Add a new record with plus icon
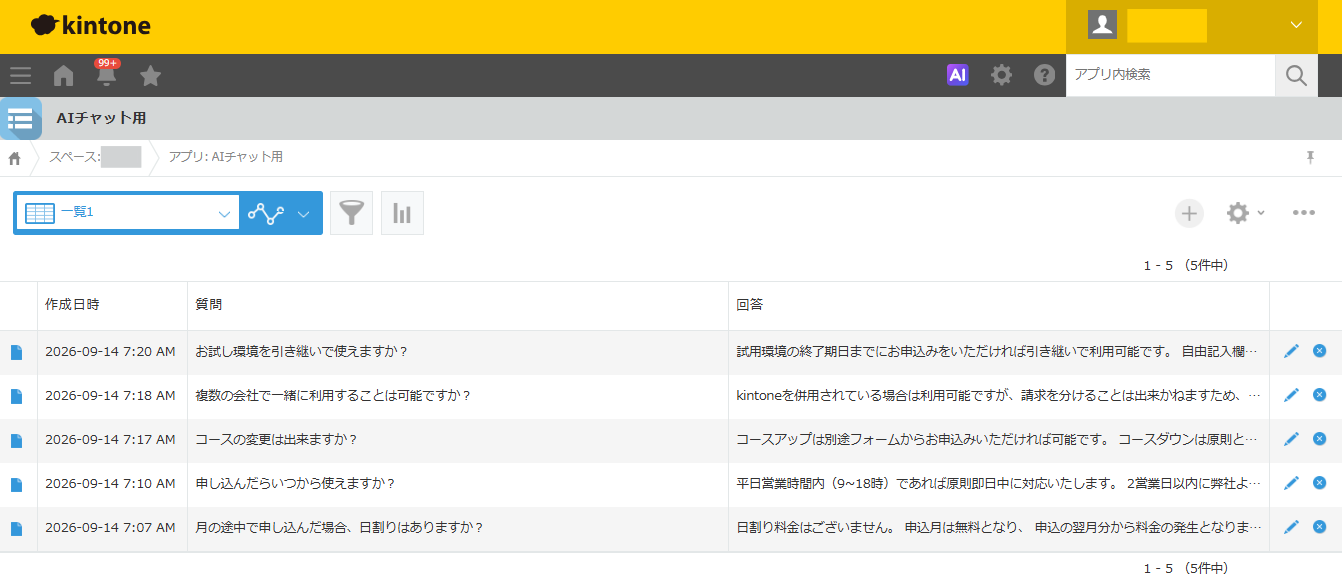The width and height of the screenshot is (1342, 583). click(x=1189, y=213)
